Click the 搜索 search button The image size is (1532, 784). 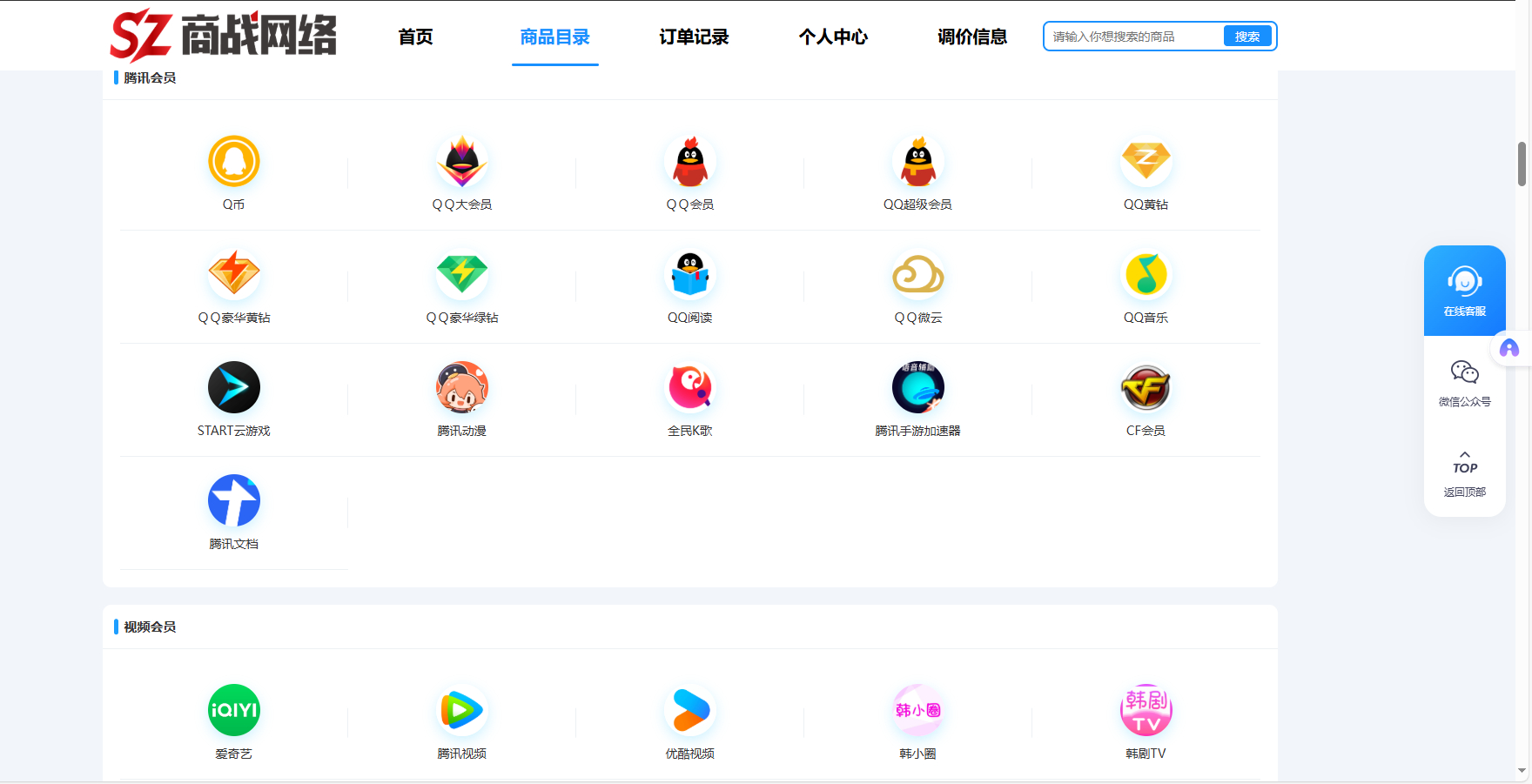1247,37
